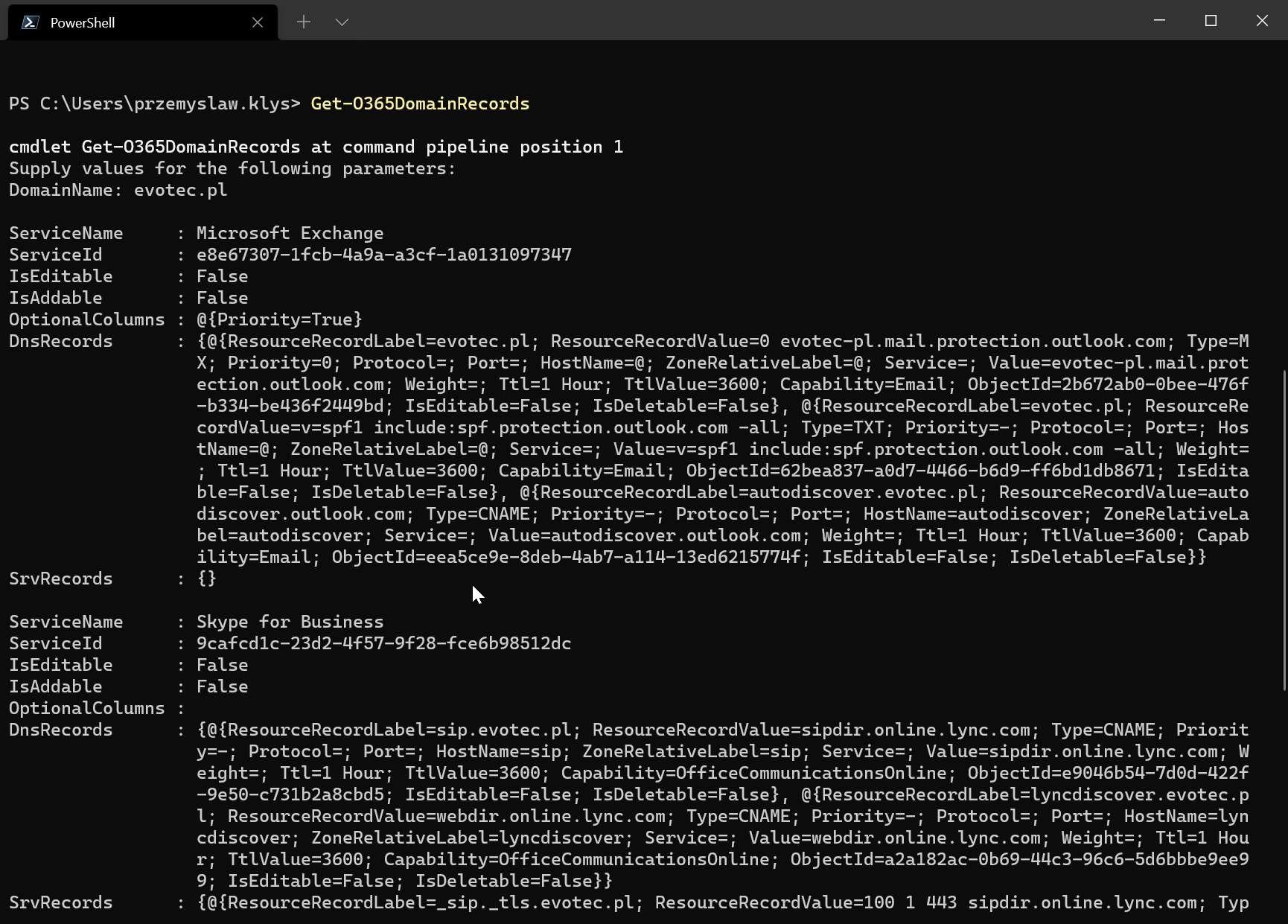Click the PowerShell icon in the tab
Image resolution: width=1288 pixels, height=924 pixels.
click(x=30, y=22)
